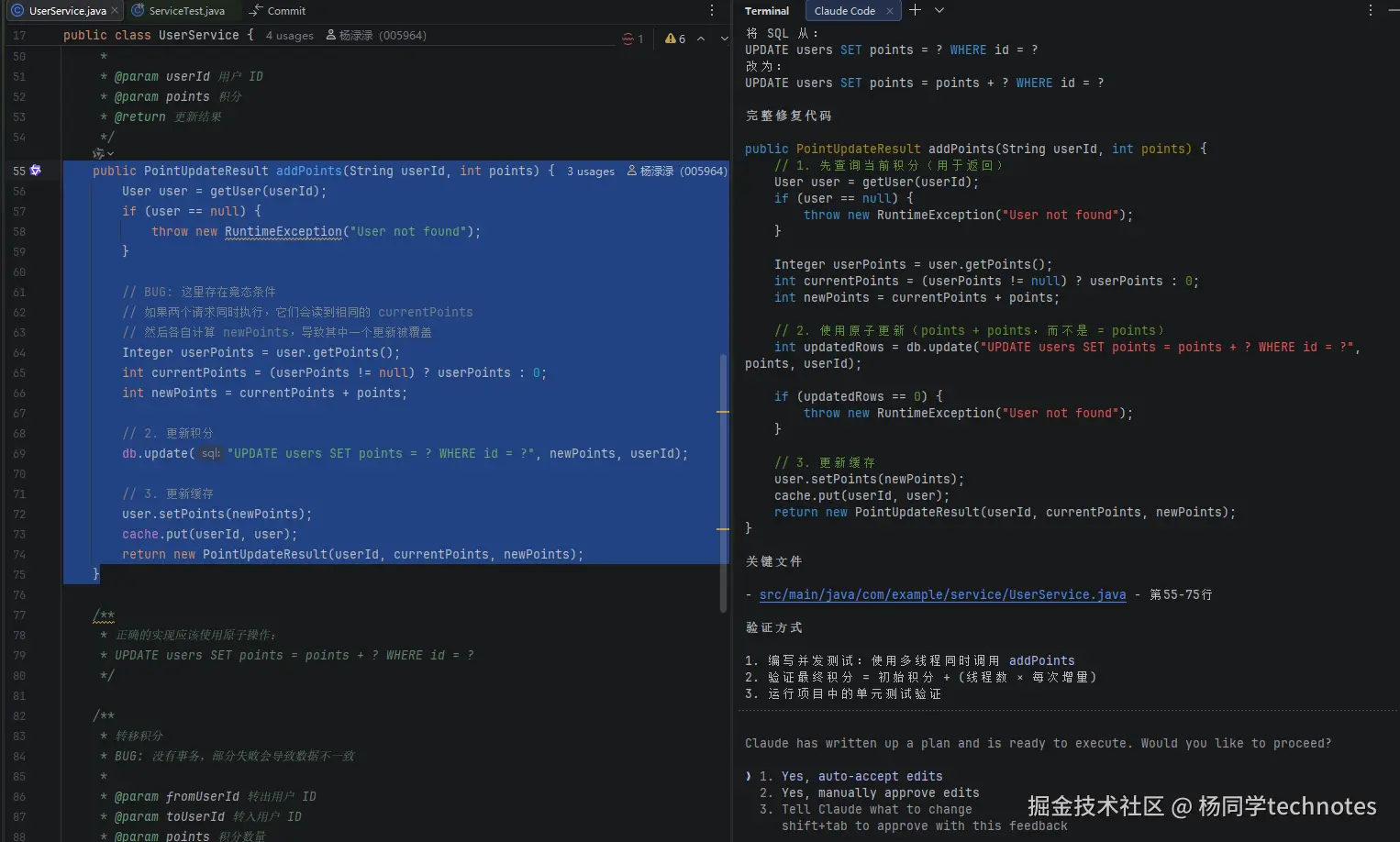Choose 'Tell Claude what to change' option
This screenshot has width=1400, height=842.
(876, 809)
